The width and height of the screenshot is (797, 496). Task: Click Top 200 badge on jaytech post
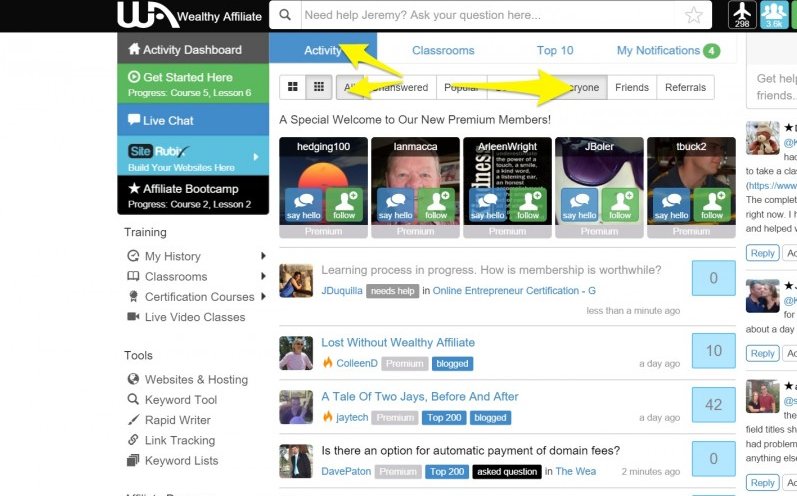click(444, 418)
